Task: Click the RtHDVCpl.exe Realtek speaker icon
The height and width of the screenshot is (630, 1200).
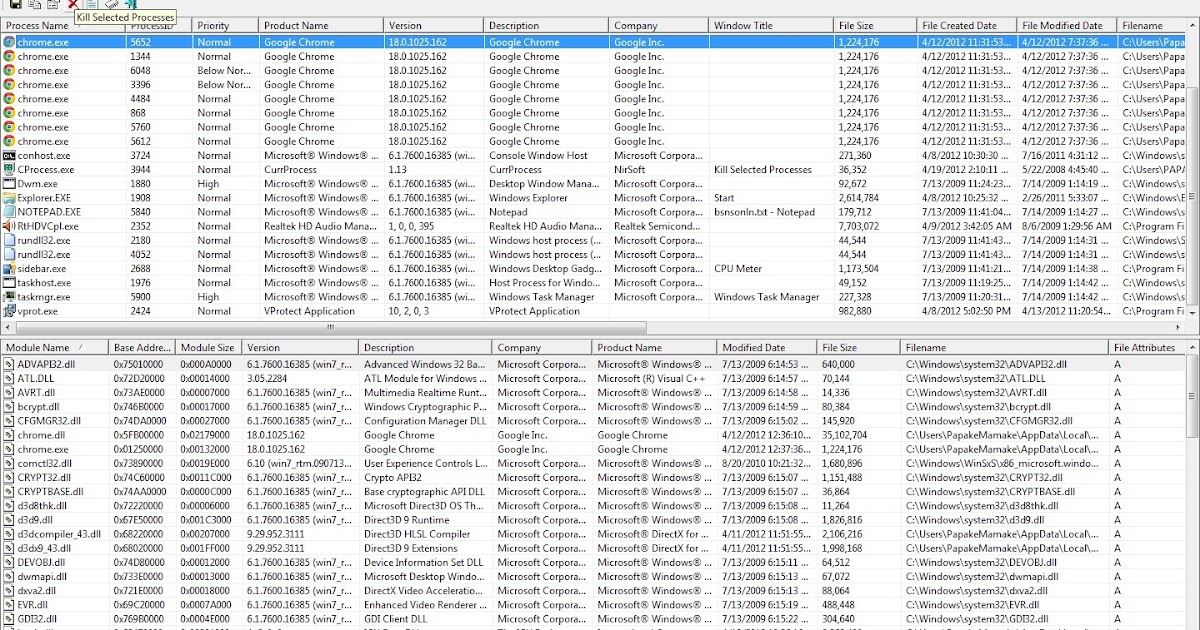Action: point(9,226)
